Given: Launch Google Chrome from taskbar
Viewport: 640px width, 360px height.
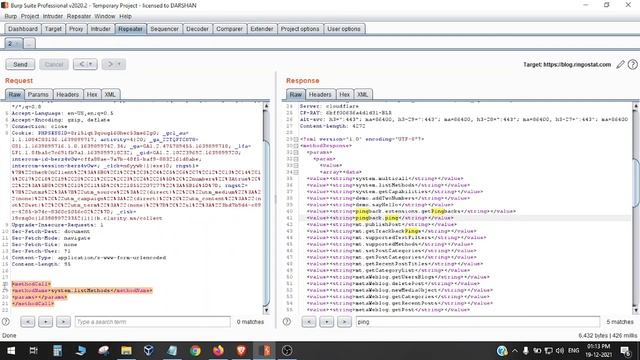Looking at the screenshot, I should (x=196, y=351).
